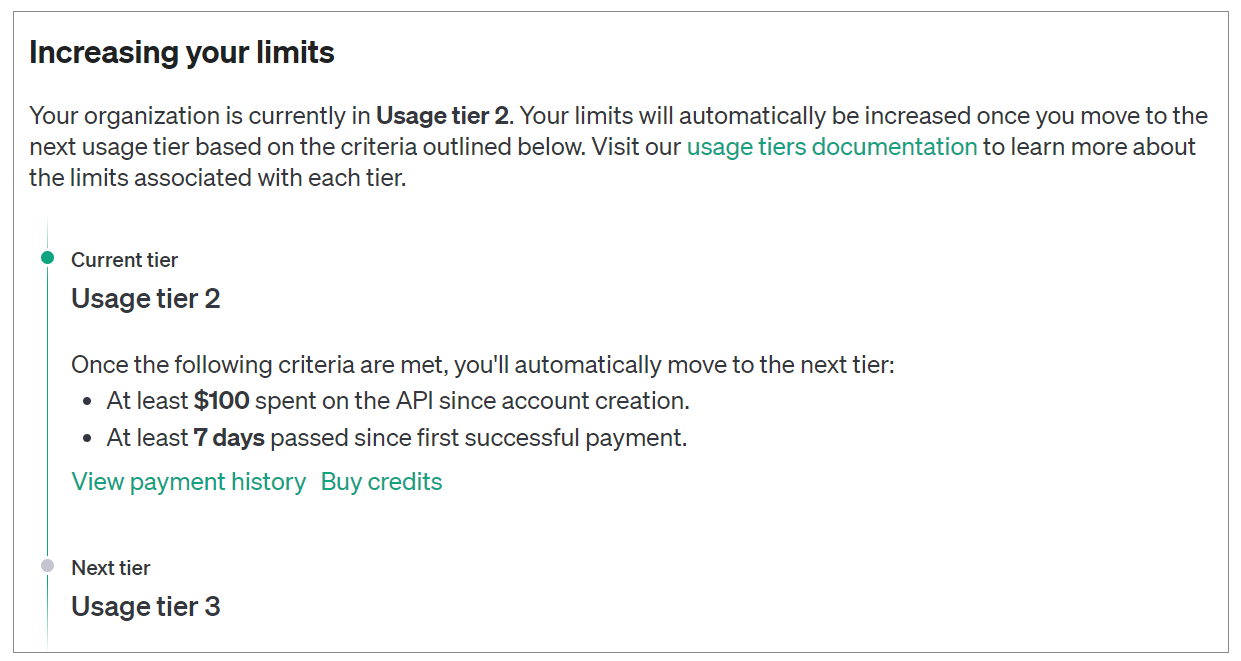Click the Usage tier 3 heading

pyautogui.click(x=145, y=607)
